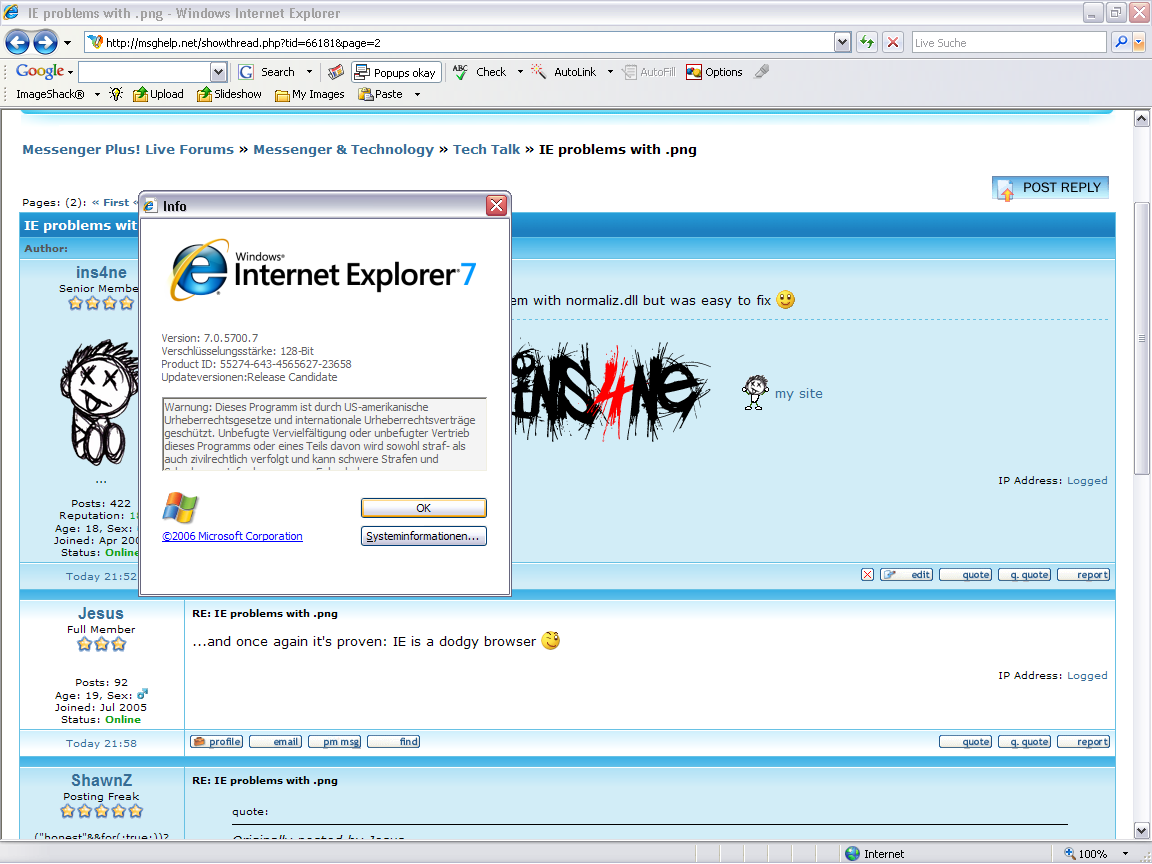Screen dimensions: 1152x864
Task: Expand the address bar URL dropdown
Action: pyautogui.click(x=842, y=42)
